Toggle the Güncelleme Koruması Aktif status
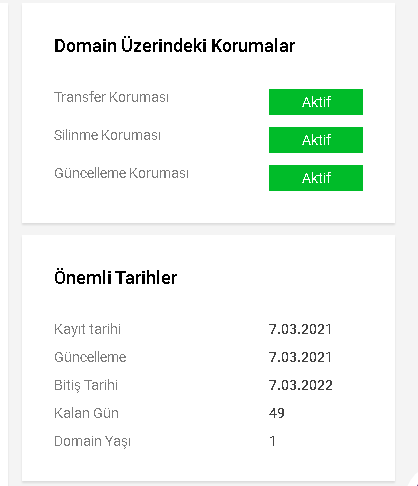 316,178
